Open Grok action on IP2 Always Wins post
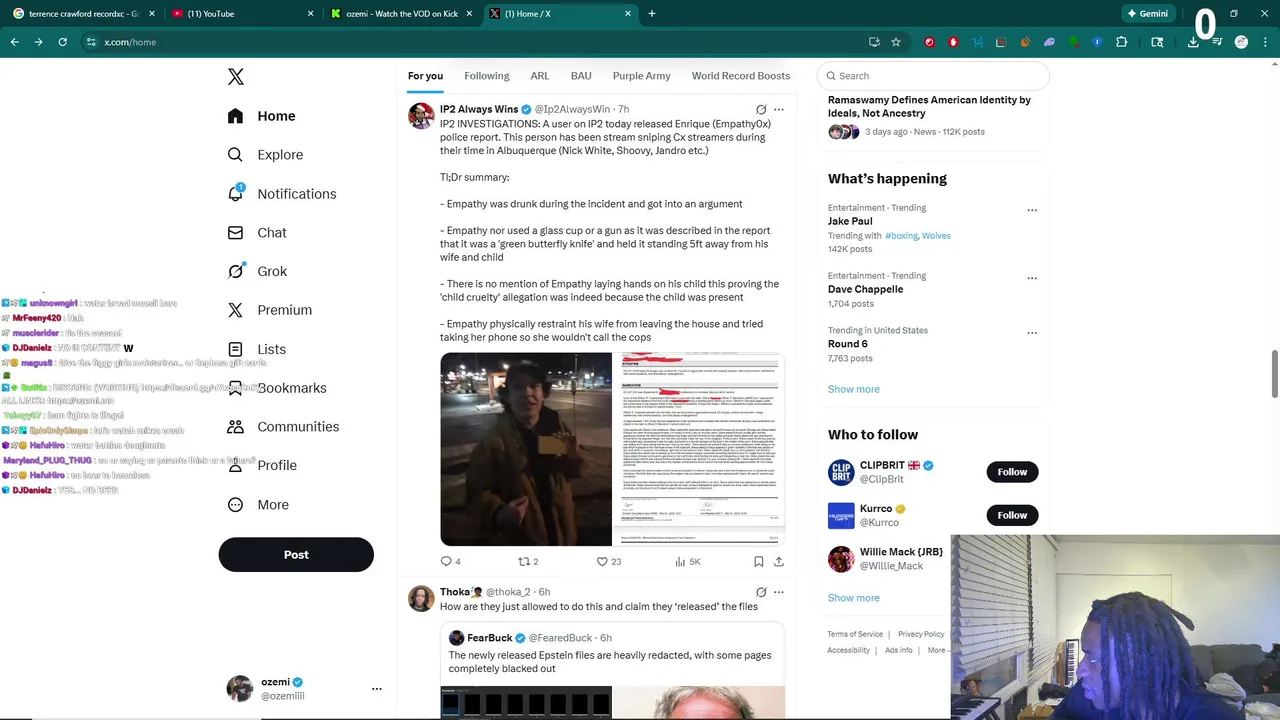 (x=761, y=109)
